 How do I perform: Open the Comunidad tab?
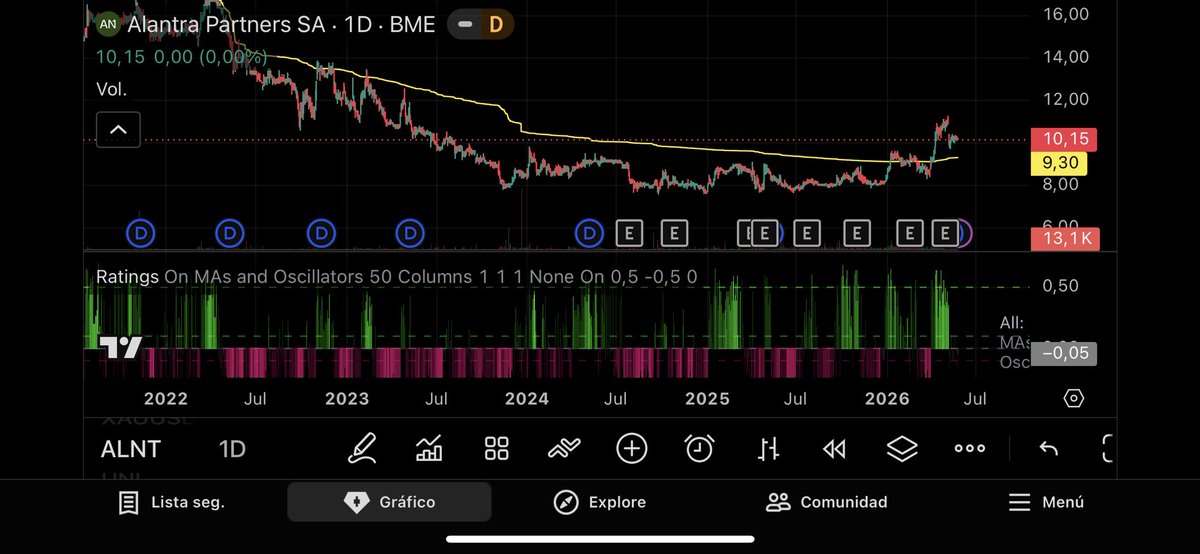826,502
